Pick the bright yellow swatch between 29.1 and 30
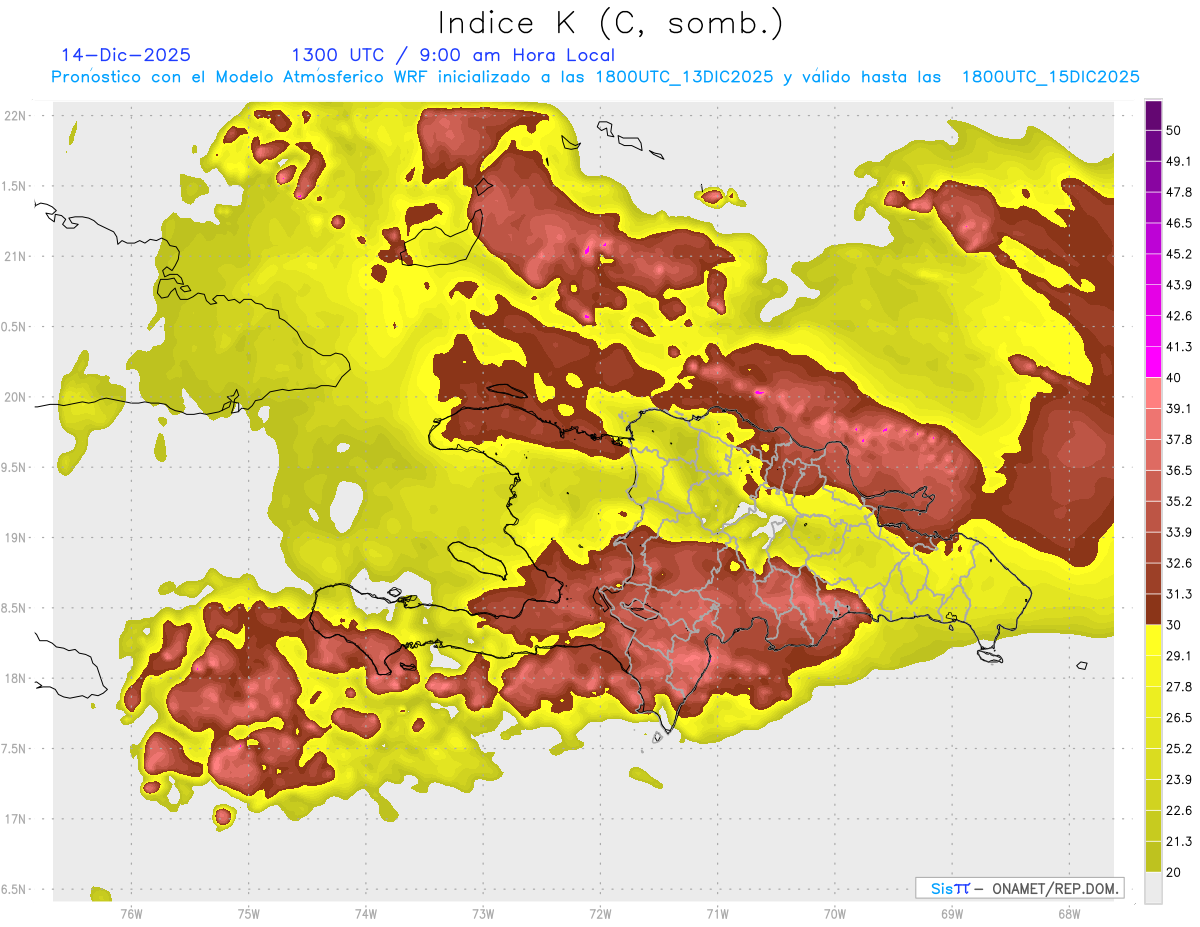 pos(1153,640)
